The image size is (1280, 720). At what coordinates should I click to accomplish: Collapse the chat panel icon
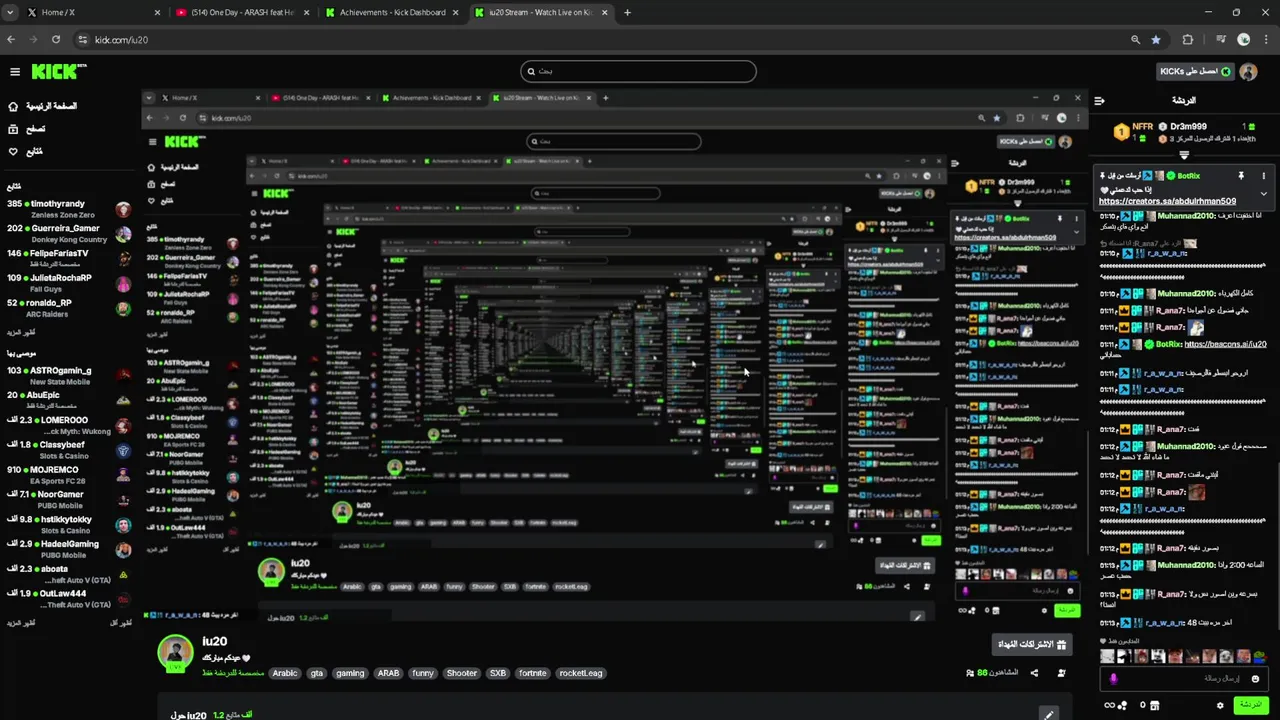(1099, 100)
